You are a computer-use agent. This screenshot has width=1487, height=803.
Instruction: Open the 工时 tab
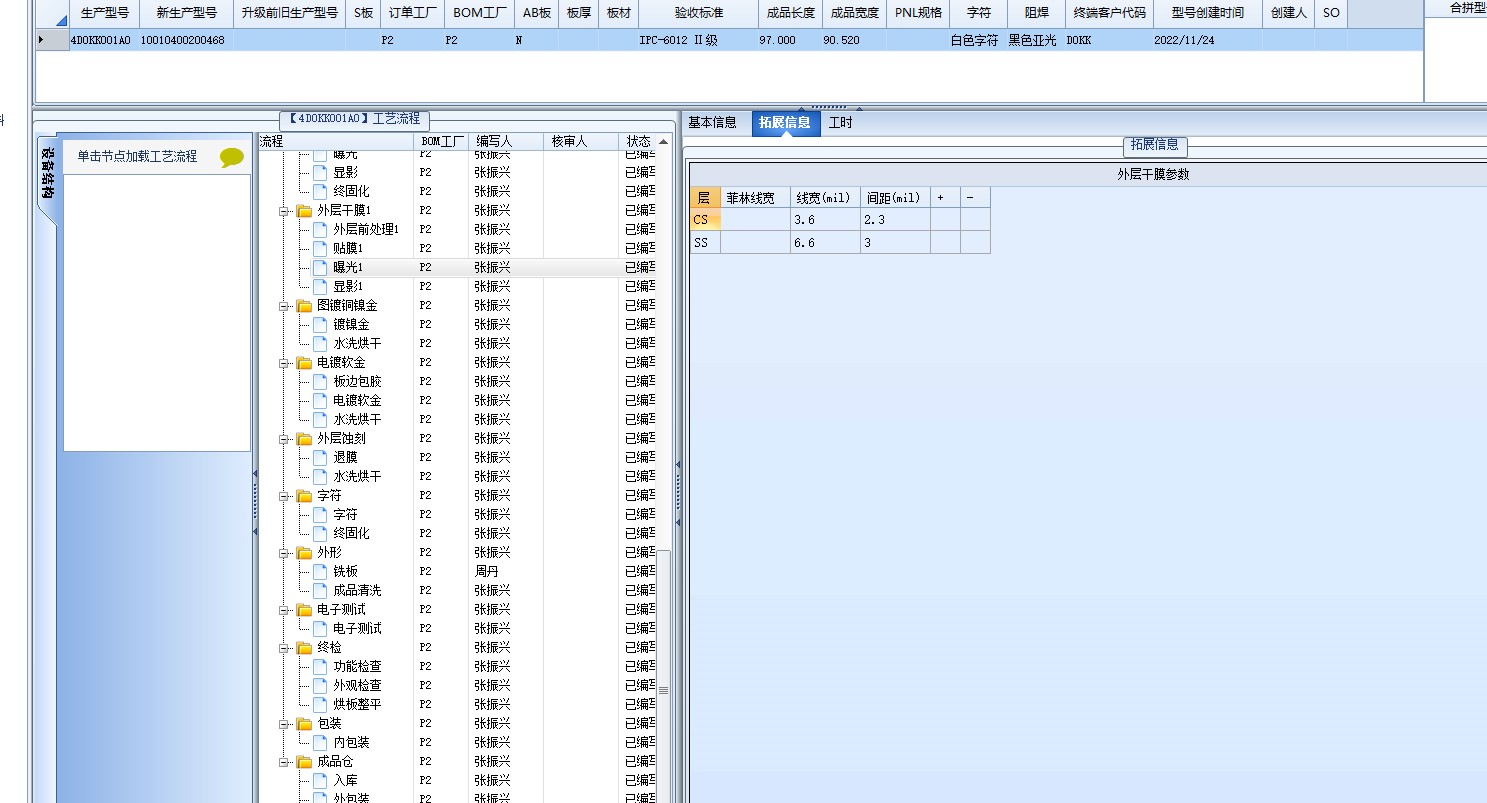pos(841,123)
